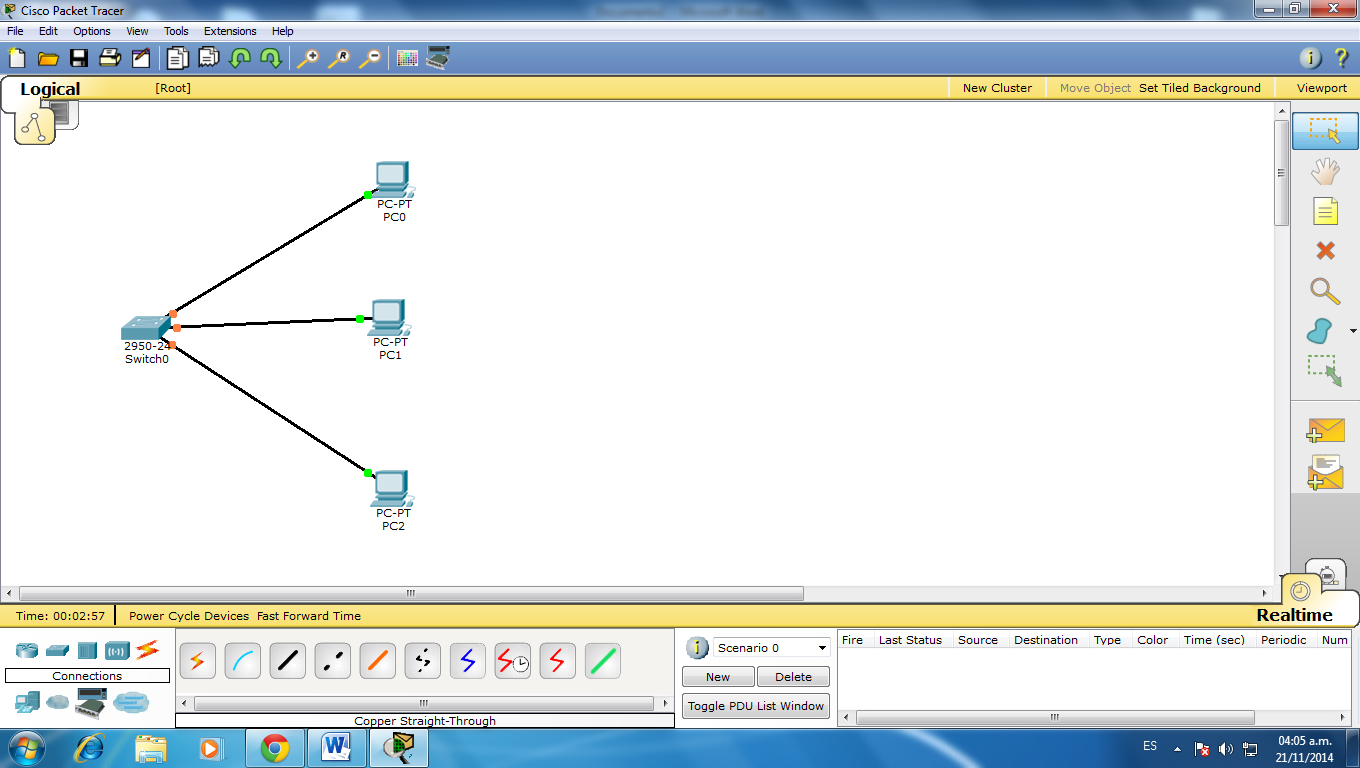Select the Inspect magnifier tool
The width and height of the screenshot is (1360, 768).
(x=1325, y=291)
